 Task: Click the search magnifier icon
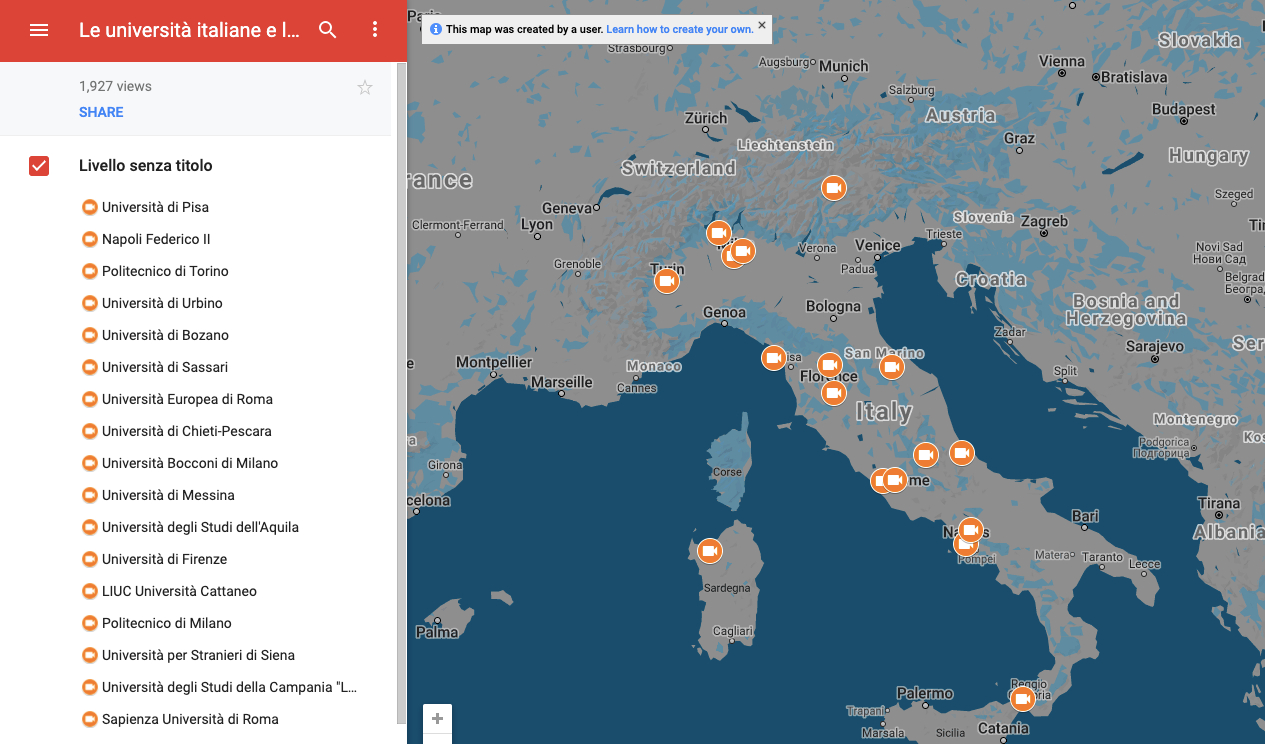[x=328, y=30]
